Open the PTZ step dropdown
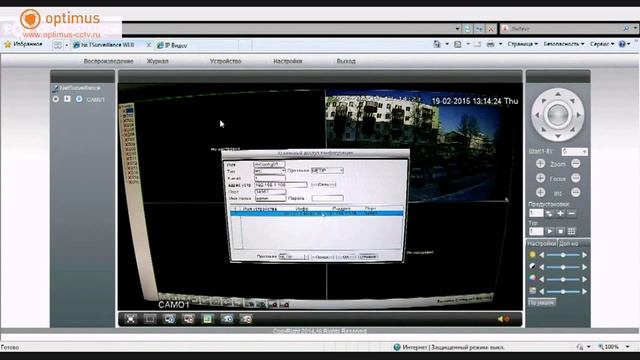Screen dimensions: 640x360 pos(584,151)
